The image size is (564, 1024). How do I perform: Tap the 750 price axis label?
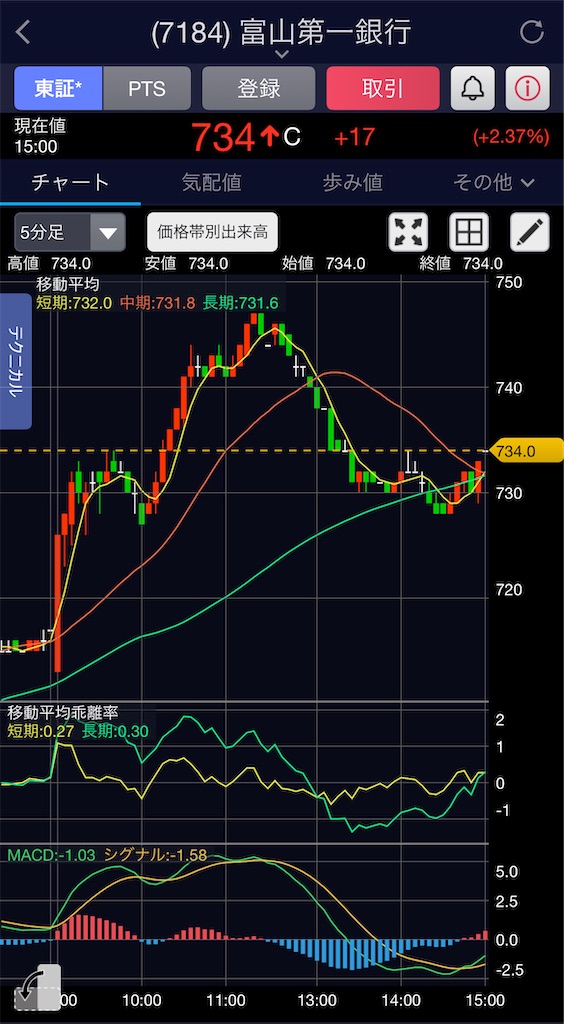tap(507, 282)
